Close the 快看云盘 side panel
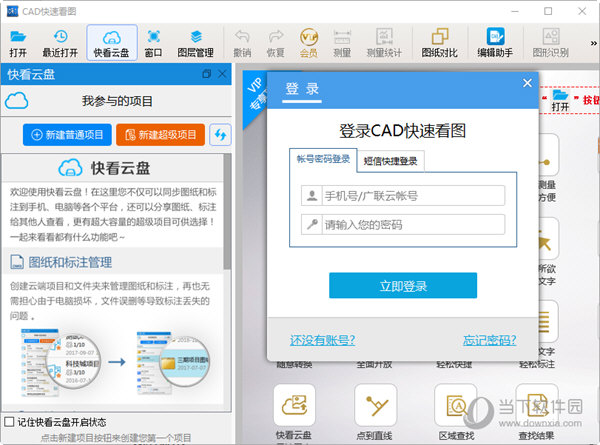This screenshot has width=600, height=445. pos(222,74)
